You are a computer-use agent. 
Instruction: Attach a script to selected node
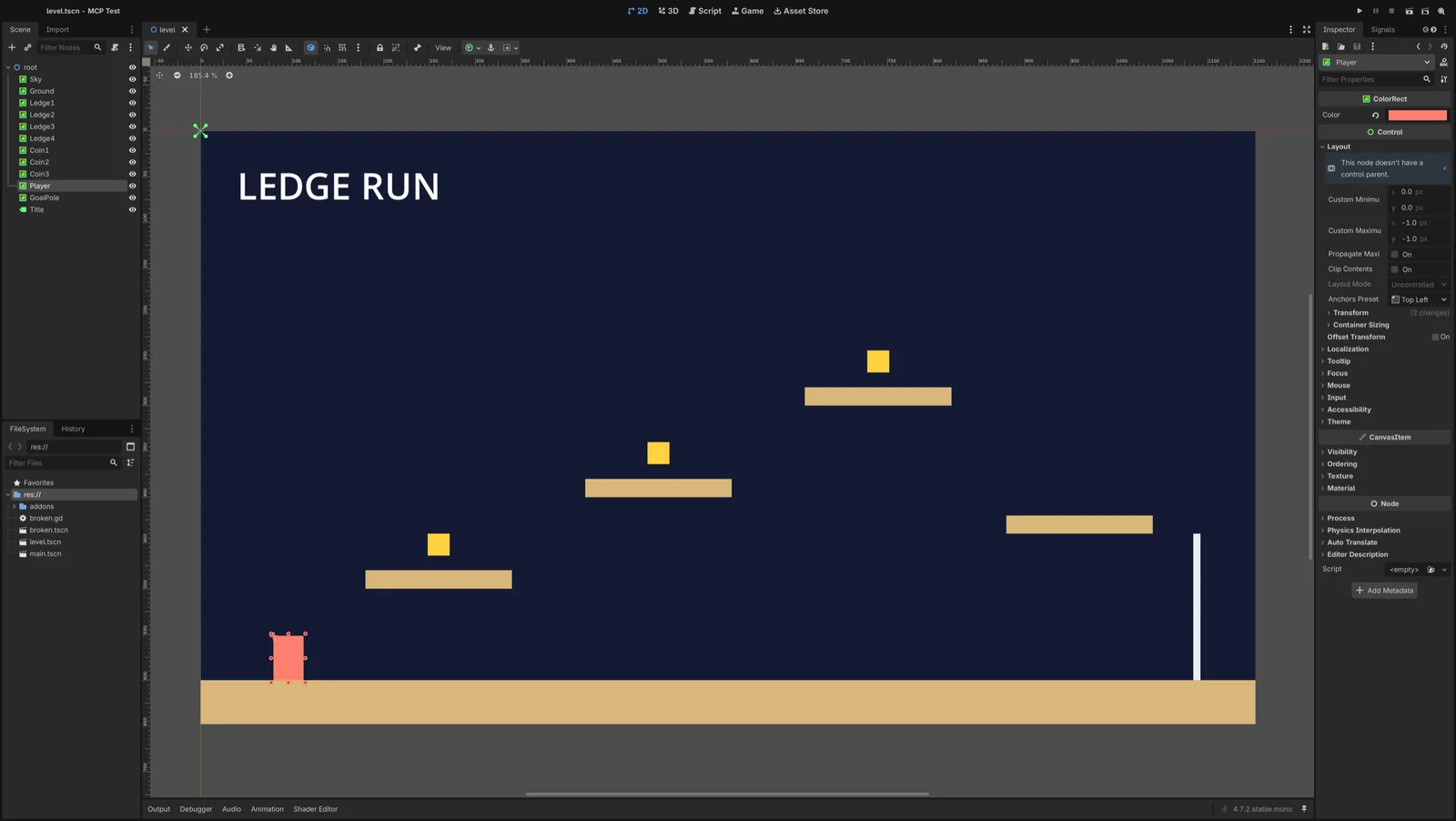(115, 47)
